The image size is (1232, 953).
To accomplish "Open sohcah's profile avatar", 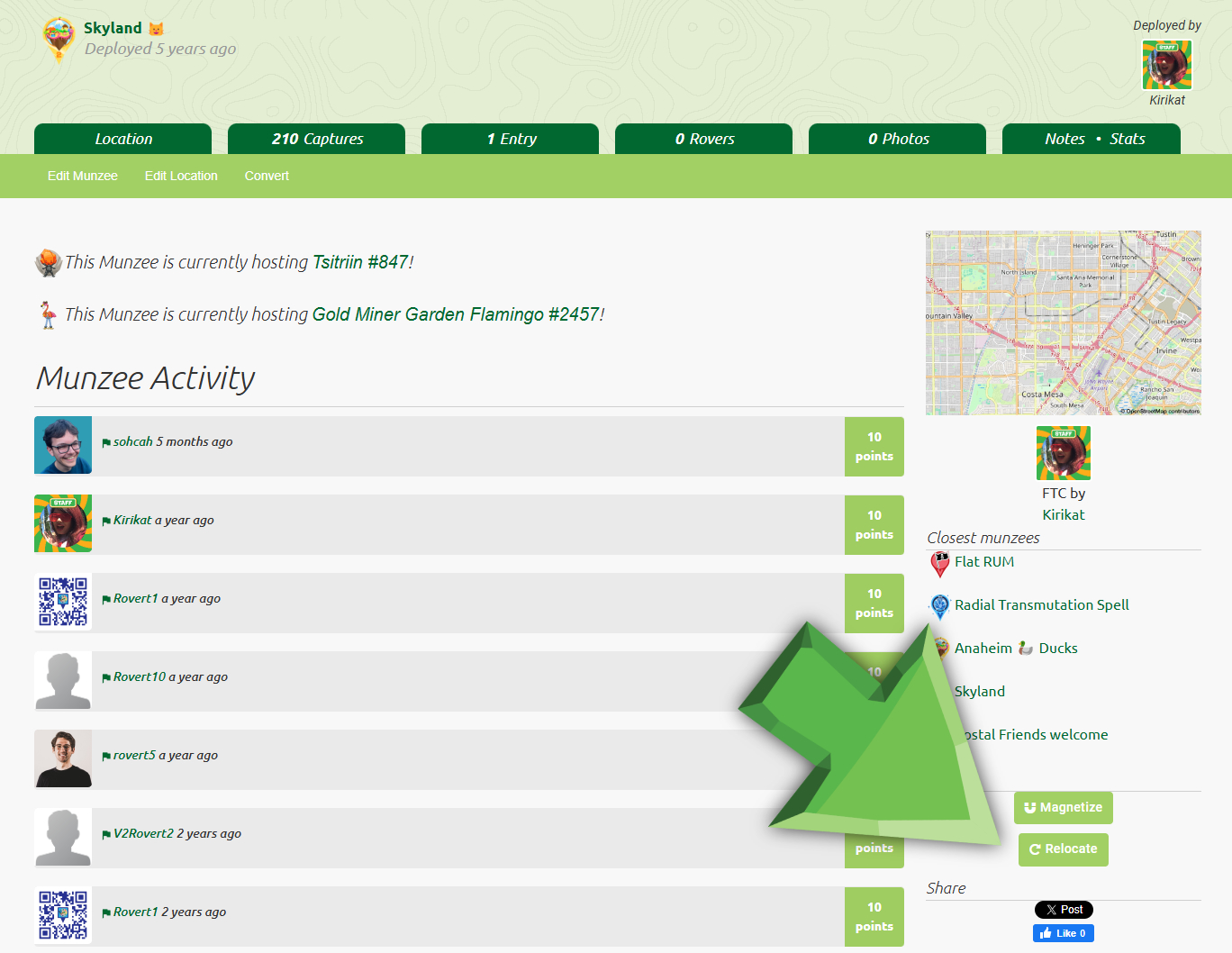I will (x=63, y=445).
